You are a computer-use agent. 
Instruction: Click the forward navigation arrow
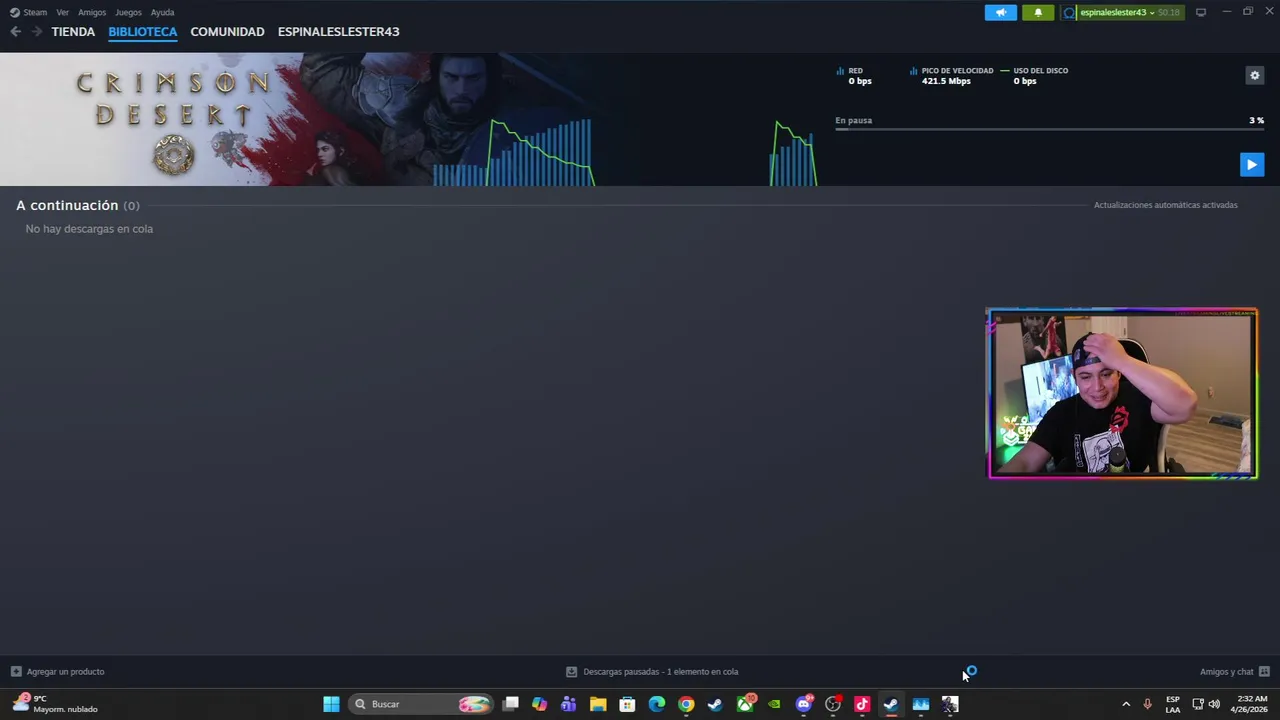point(37,32)
